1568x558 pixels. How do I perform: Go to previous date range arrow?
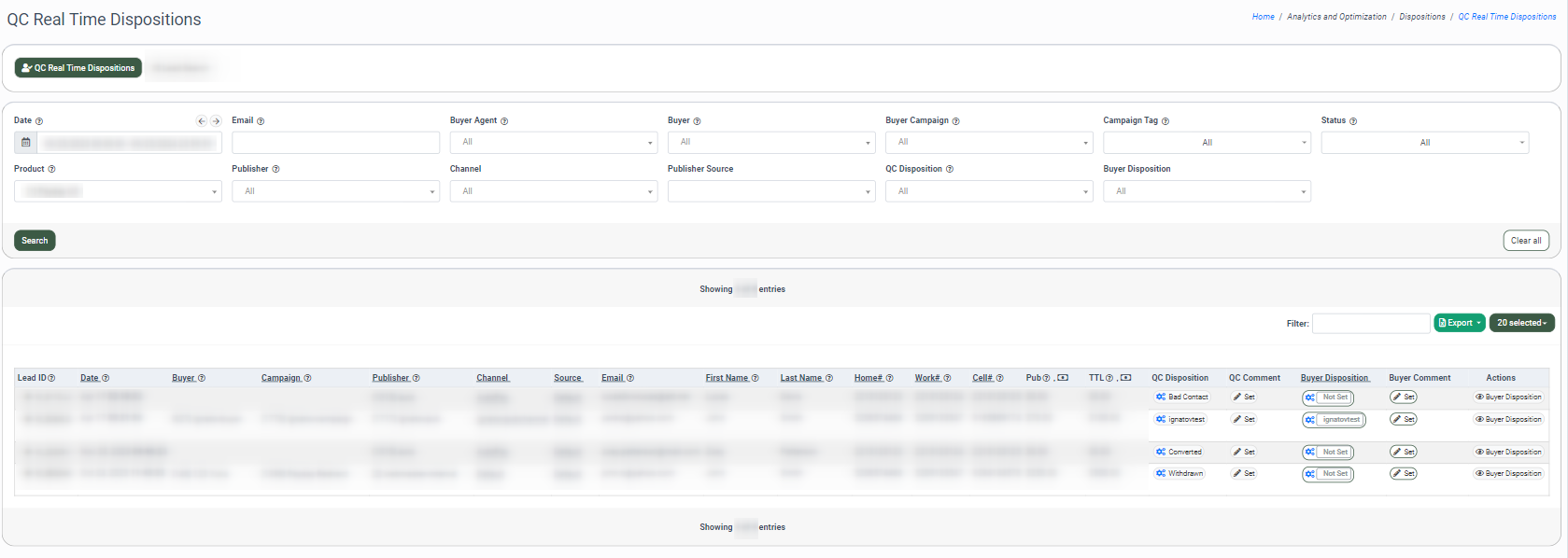click(201, 121)
